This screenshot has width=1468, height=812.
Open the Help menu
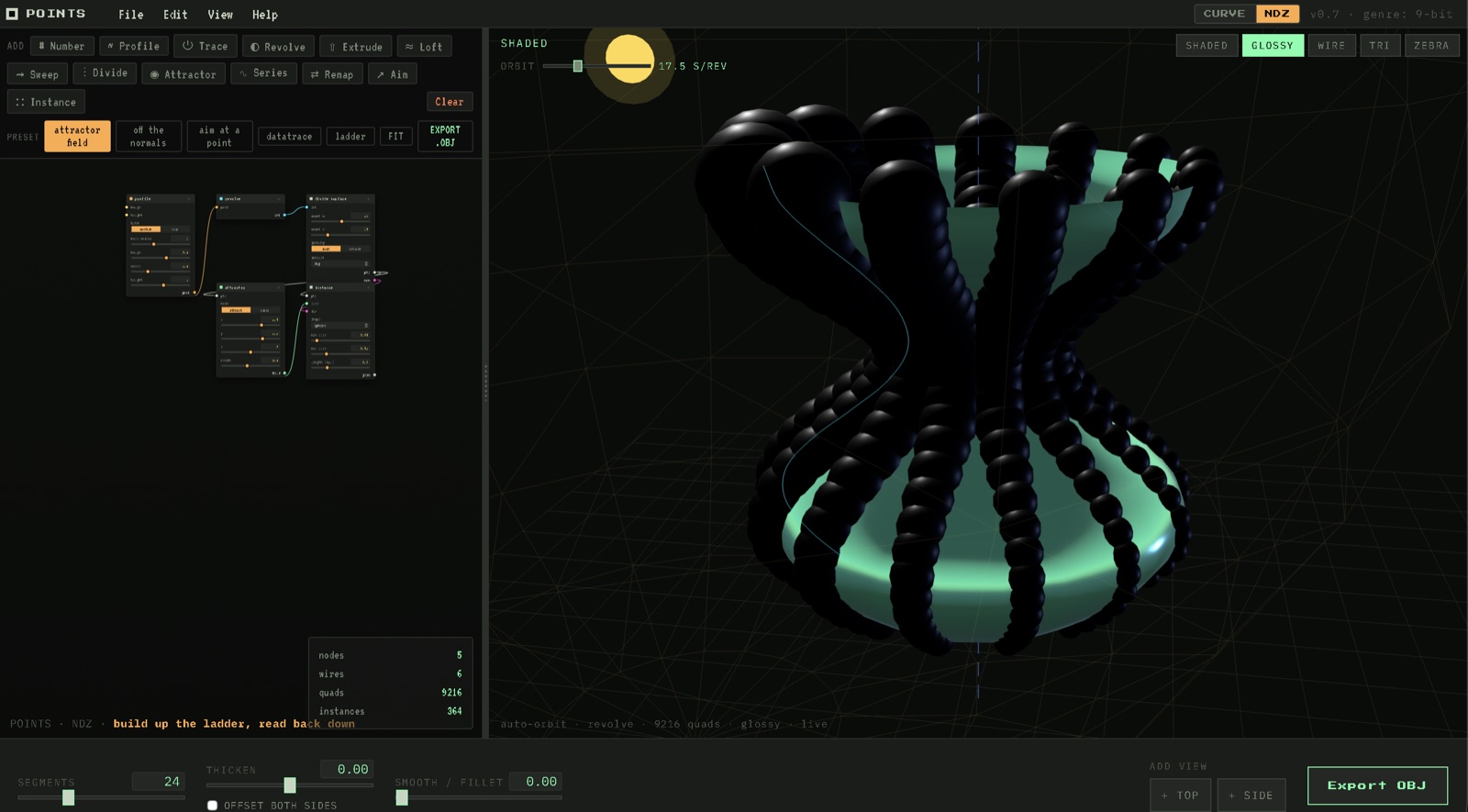click(x=265, y=15)
